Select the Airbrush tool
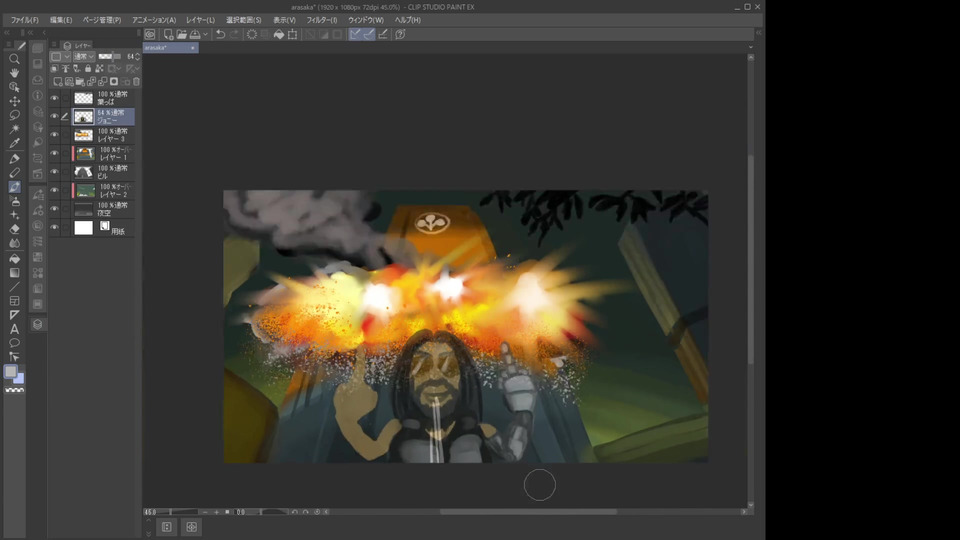 point(14,201)
